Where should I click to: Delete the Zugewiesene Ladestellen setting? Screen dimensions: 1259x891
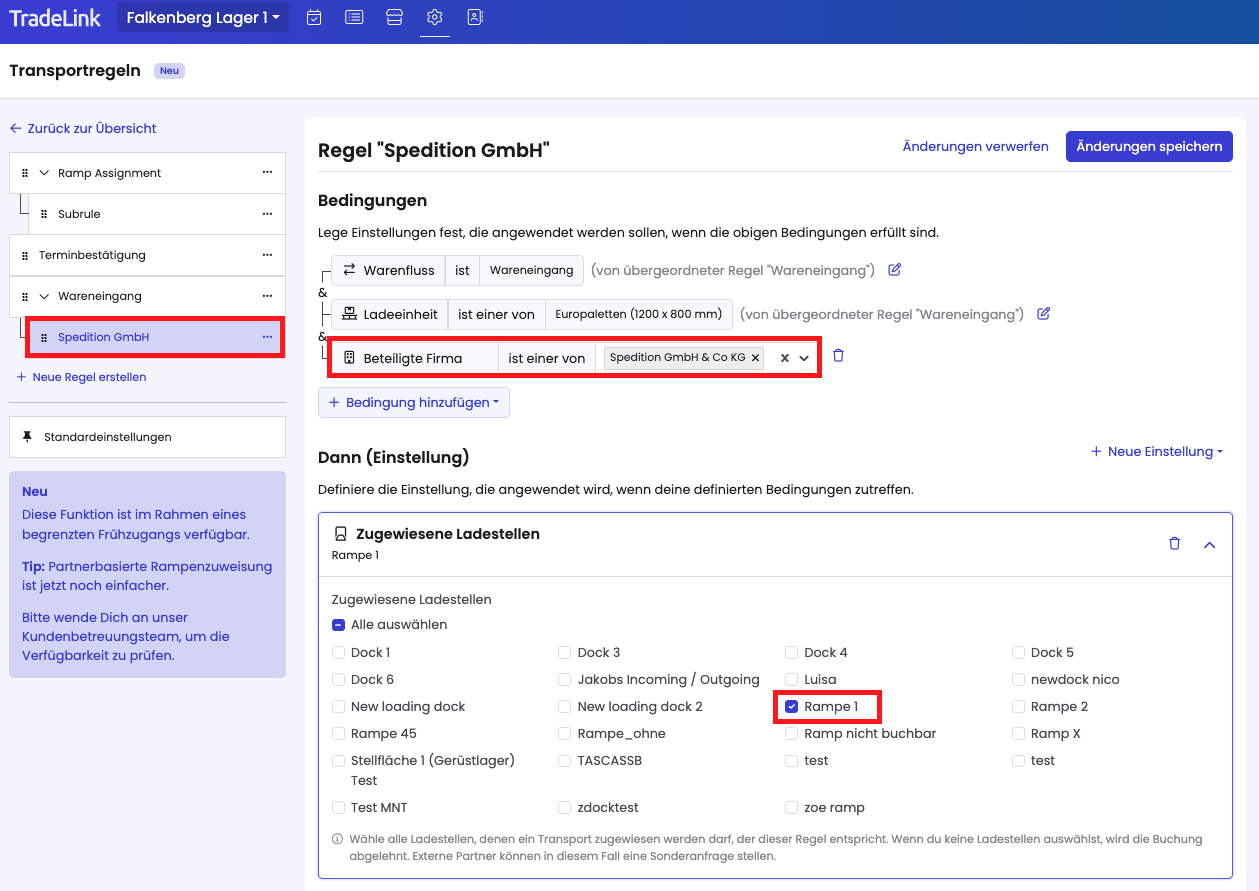click(1174, 544)
